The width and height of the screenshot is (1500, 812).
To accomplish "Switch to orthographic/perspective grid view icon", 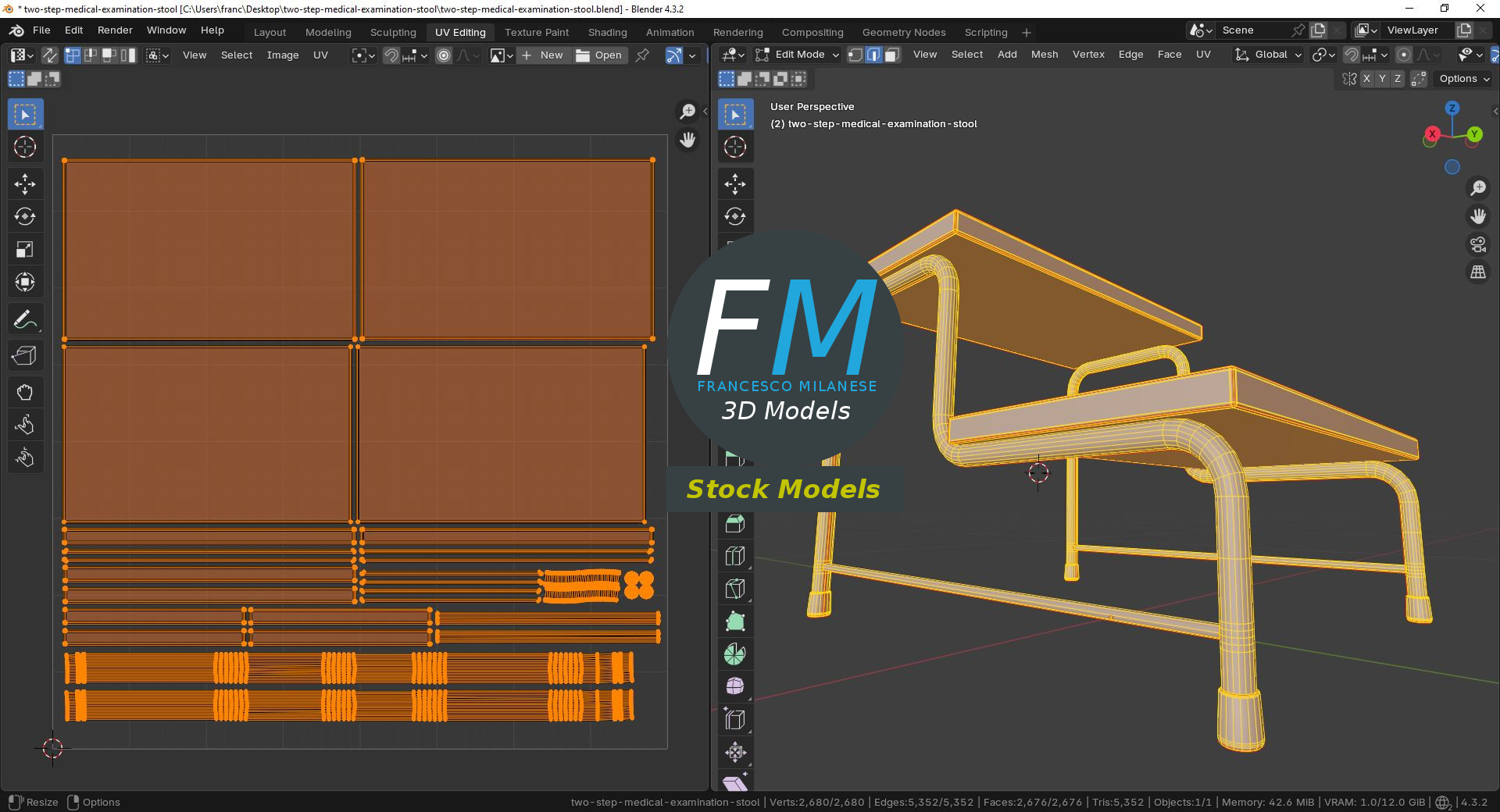I will tap(1477, 272).
